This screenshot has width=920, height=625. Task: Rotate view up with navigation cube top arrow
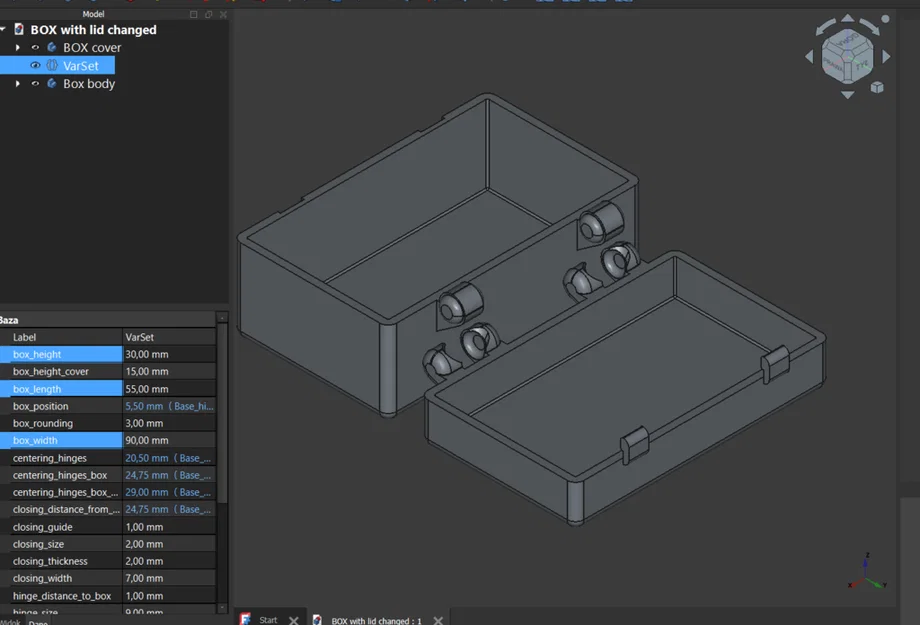(x=848, y=18)
